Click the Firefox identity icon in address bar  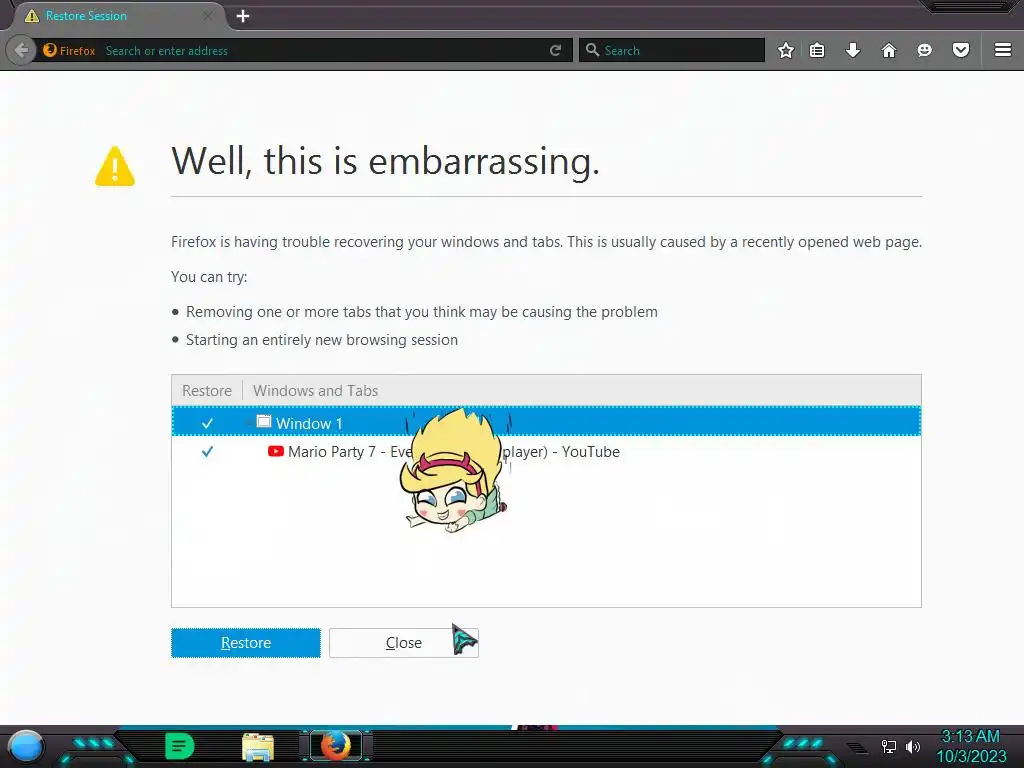(x=50, y=50)
